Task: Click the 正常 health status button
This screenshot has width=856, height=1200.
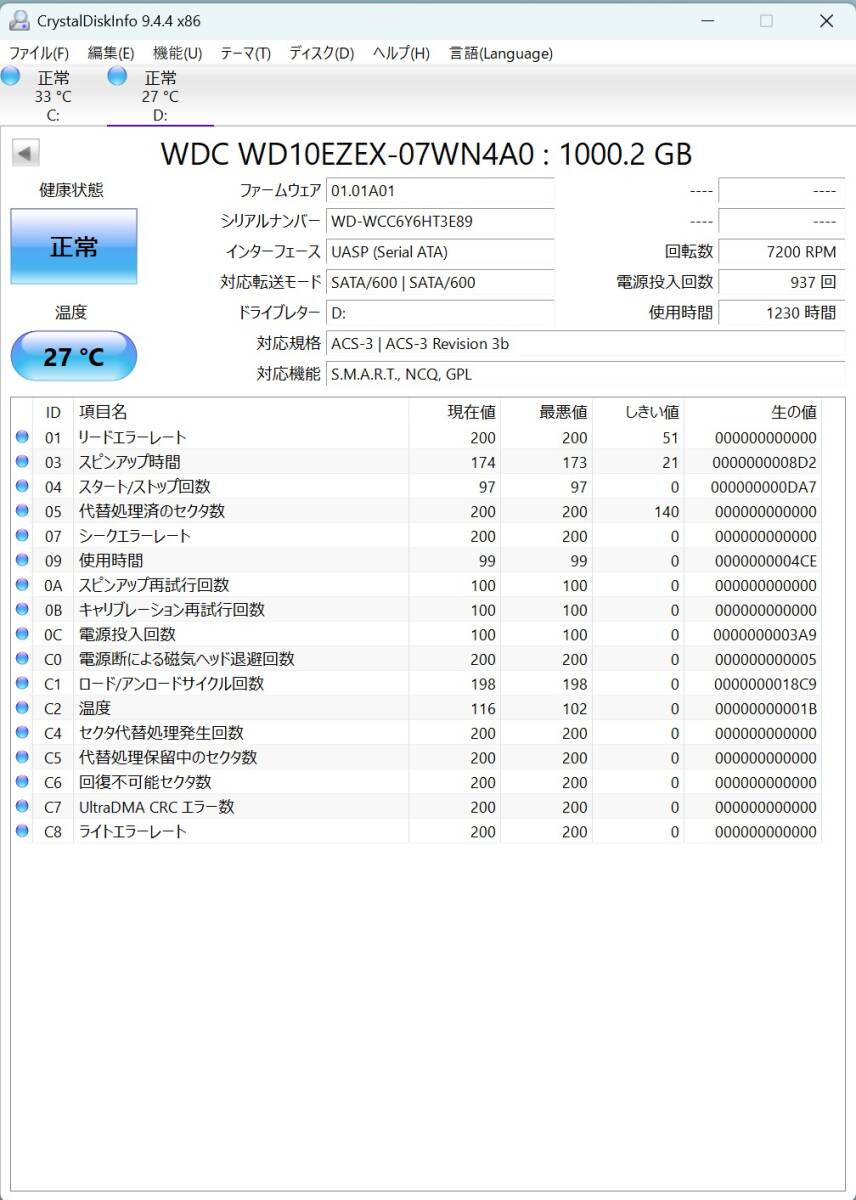Action: coord(73,246)
